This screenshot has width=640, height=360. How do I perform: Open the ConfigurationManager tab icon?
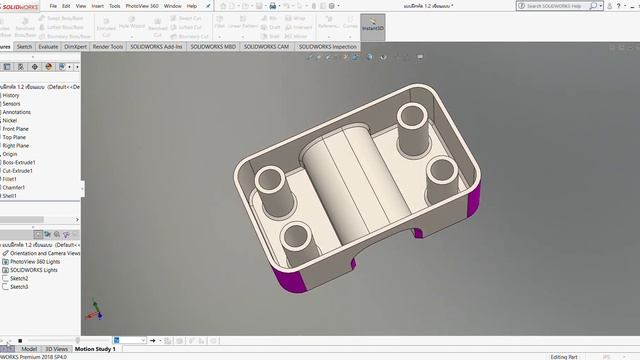coord(20,67)
